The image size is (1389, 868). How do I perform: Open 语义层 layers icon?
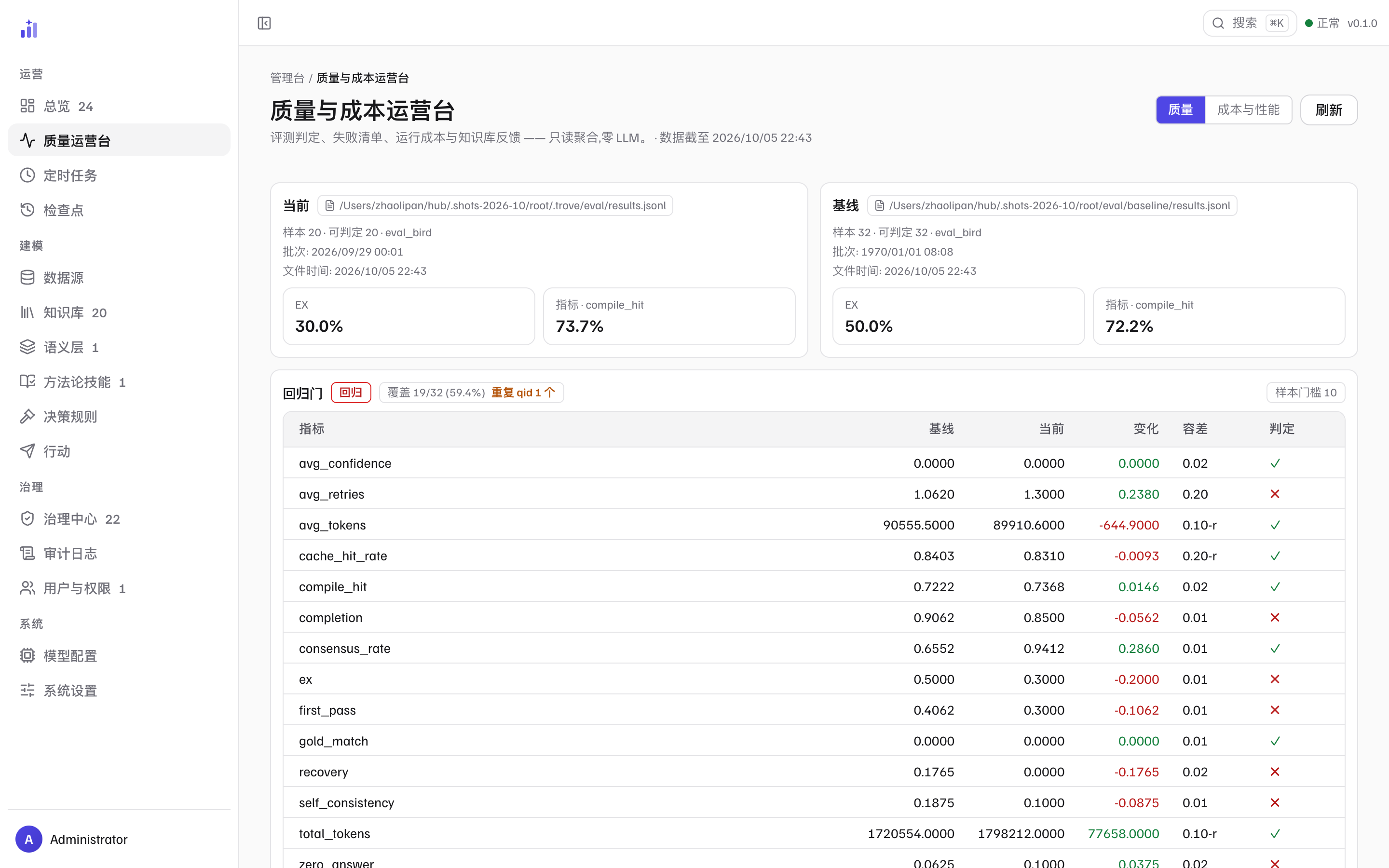[x=27, y=347]
